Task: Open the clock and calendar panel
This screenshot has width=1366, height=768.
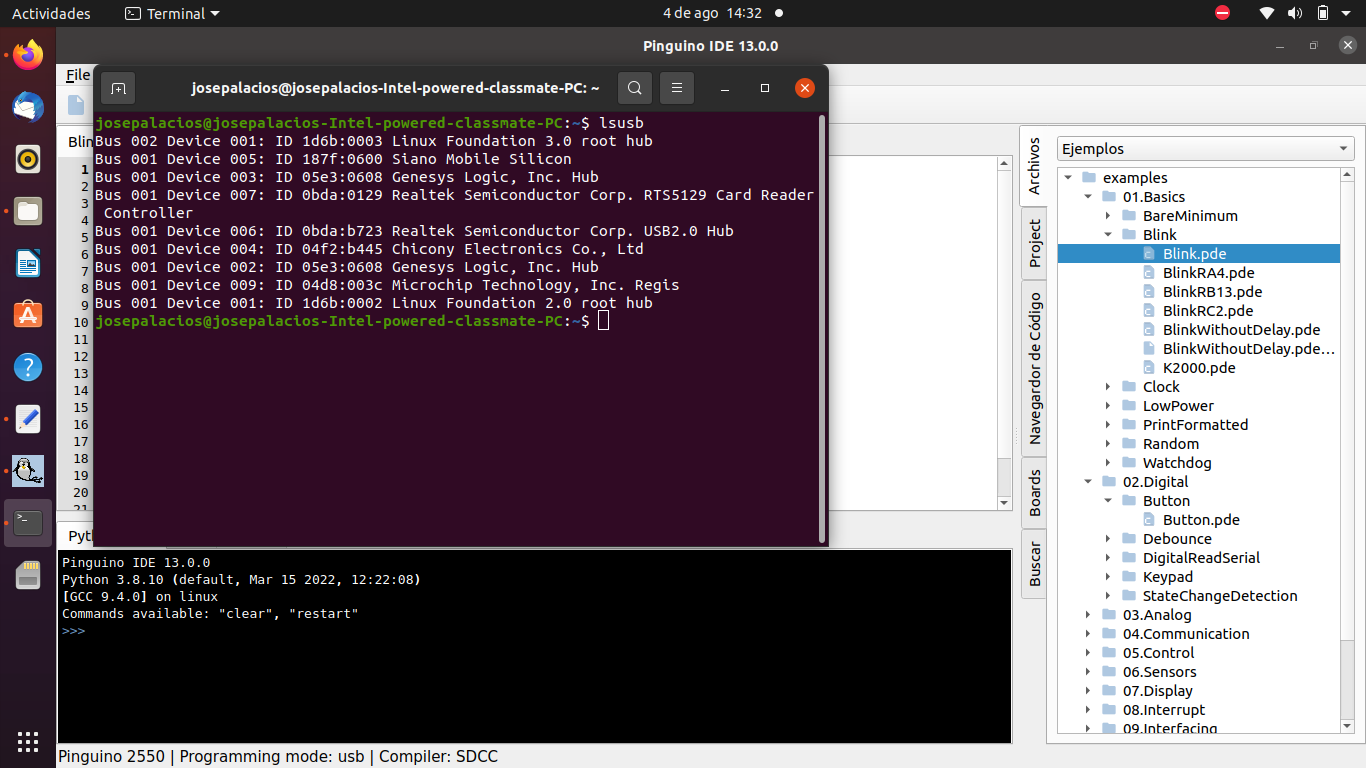Action: coord(712,13)
